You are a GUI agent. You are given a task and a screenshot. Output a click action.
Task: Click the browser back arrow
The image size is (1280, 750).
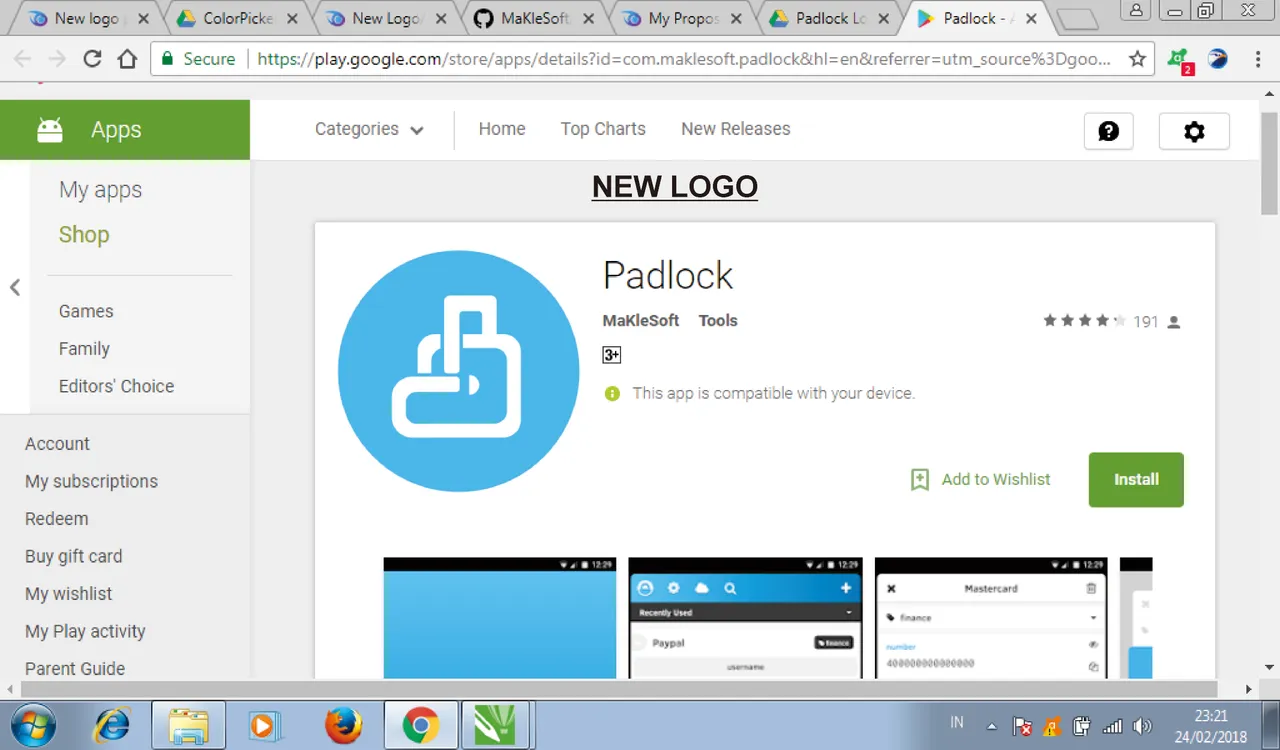(x=22, y=59)
